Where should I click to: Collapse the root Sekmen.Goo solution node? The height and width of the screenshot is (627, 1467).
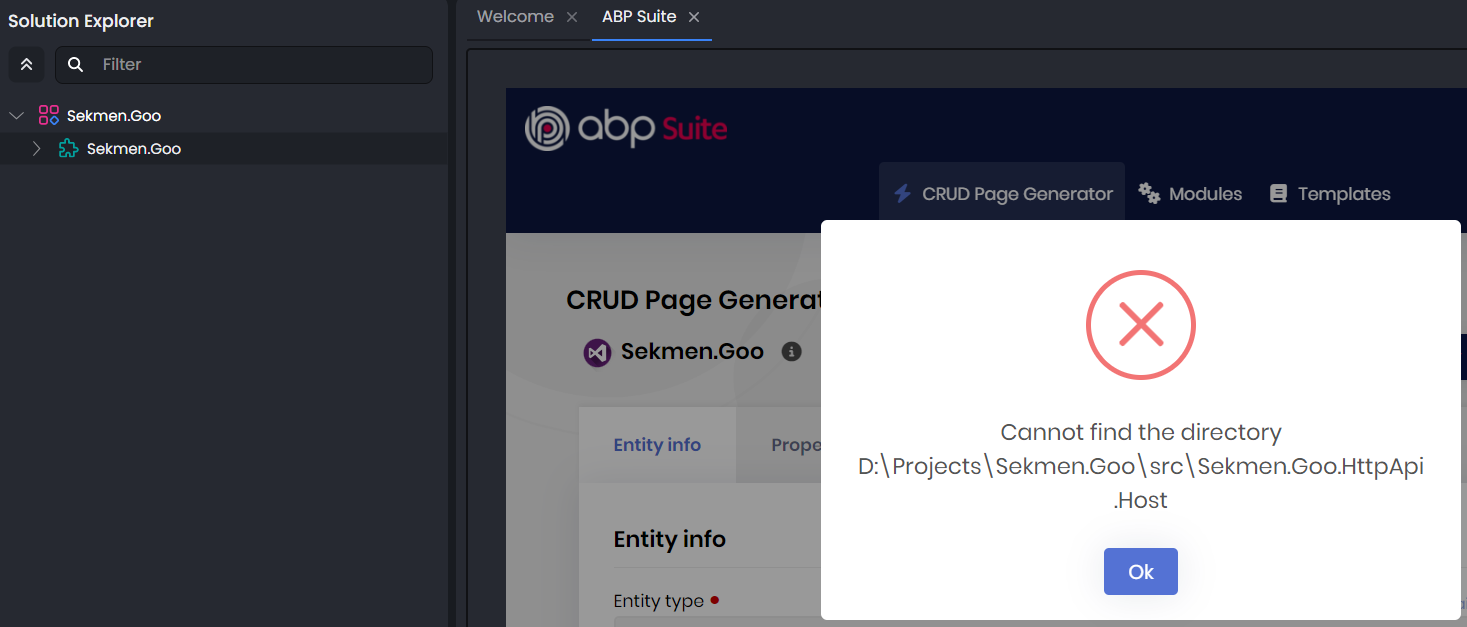(16, 116)
